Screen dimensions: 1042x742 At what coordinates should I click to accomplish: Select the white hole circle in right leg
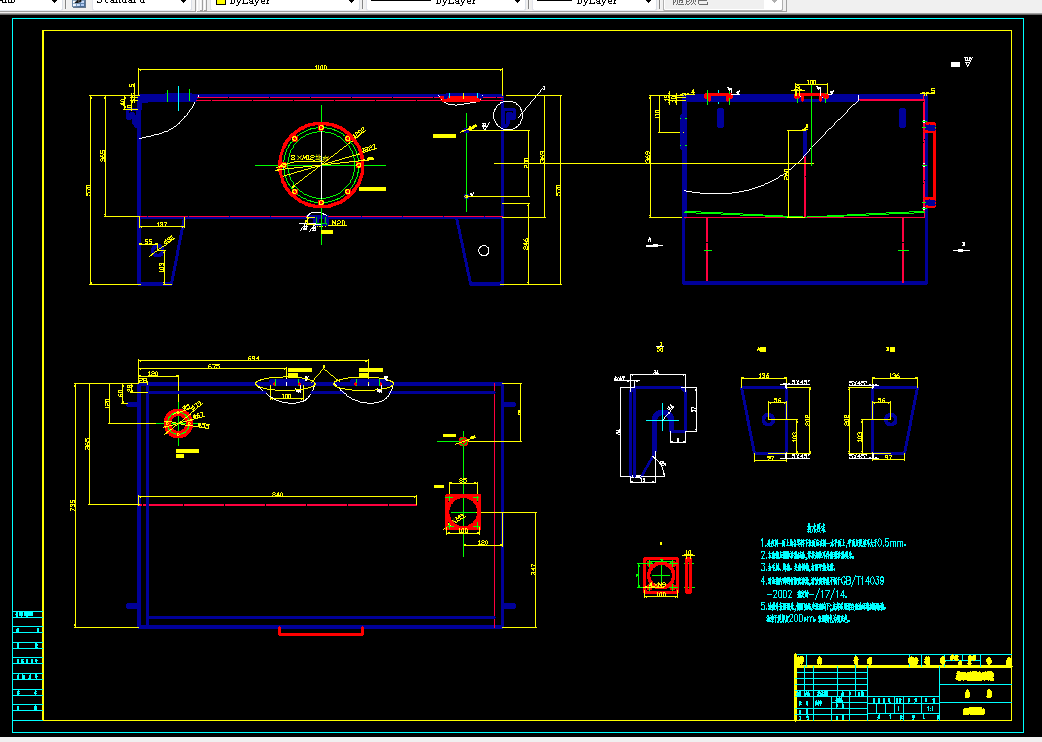[x=484, y=250]
